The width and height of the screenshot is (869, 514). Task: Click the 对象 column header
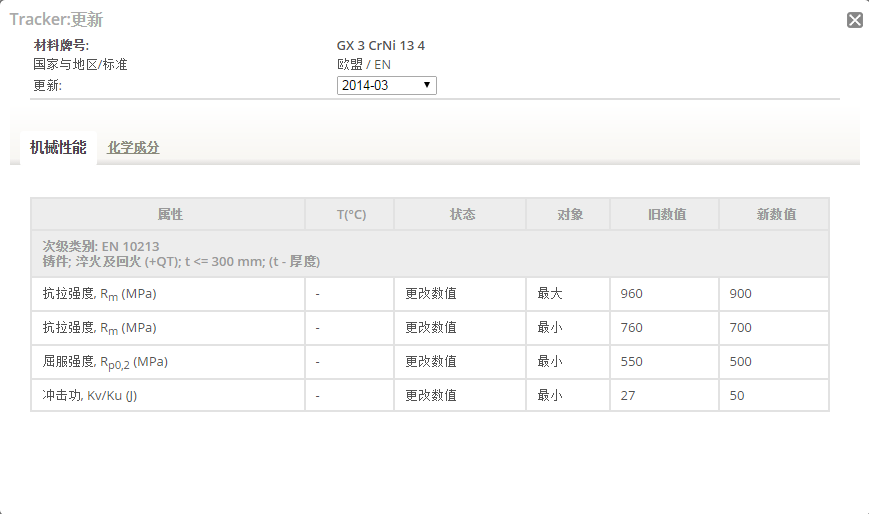[x=569, y=214]
